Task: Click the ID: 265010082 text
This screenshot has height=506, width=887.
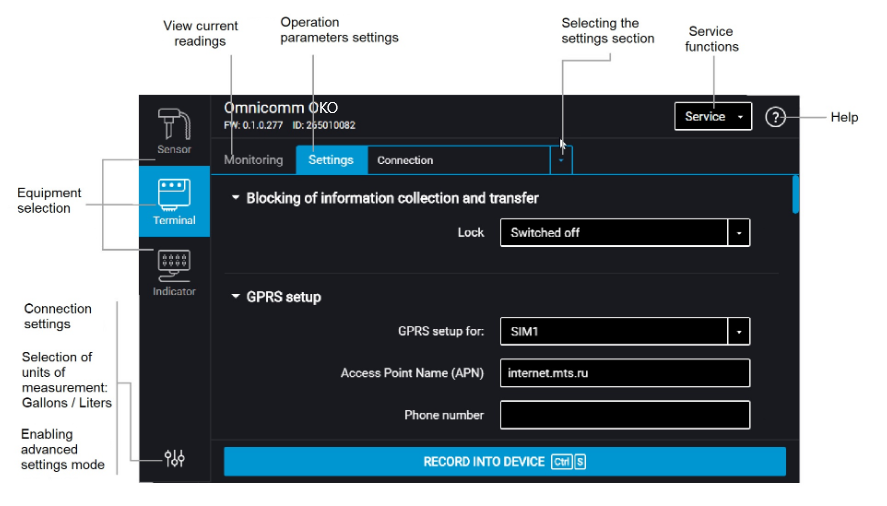Action: 324,126
